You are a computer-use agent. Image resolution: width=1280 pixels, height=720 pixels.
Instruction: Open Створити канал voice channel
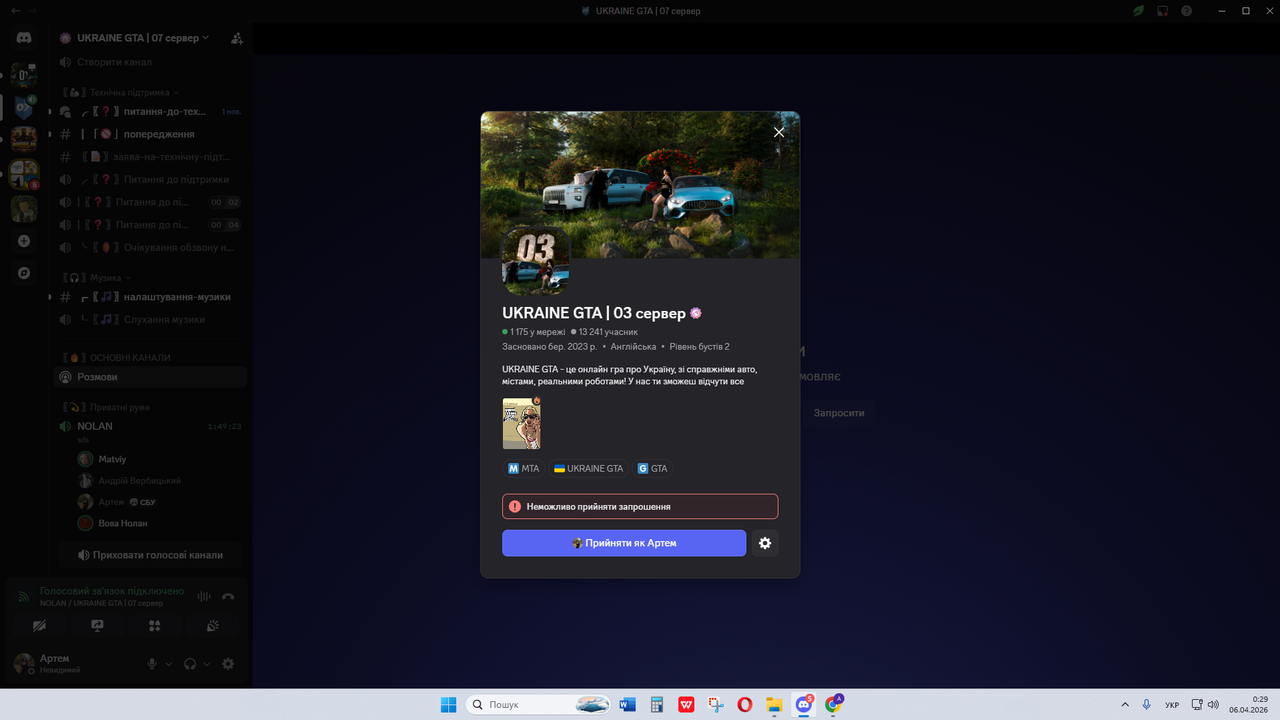150,62
